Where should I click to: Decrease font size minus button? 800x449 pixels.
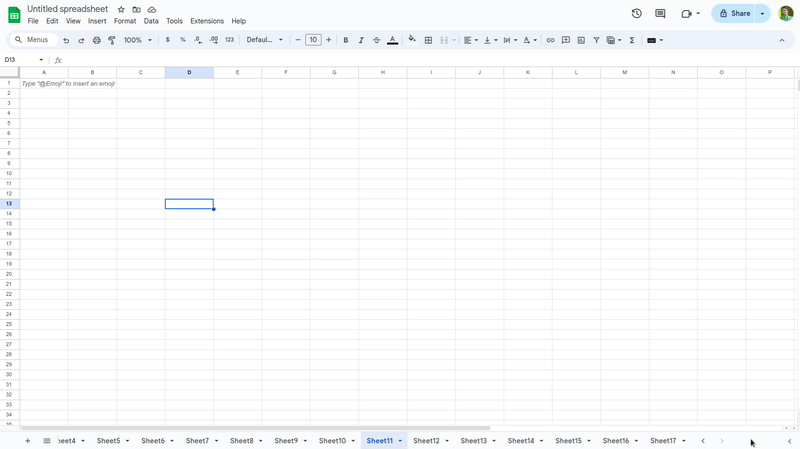(298, 40)
